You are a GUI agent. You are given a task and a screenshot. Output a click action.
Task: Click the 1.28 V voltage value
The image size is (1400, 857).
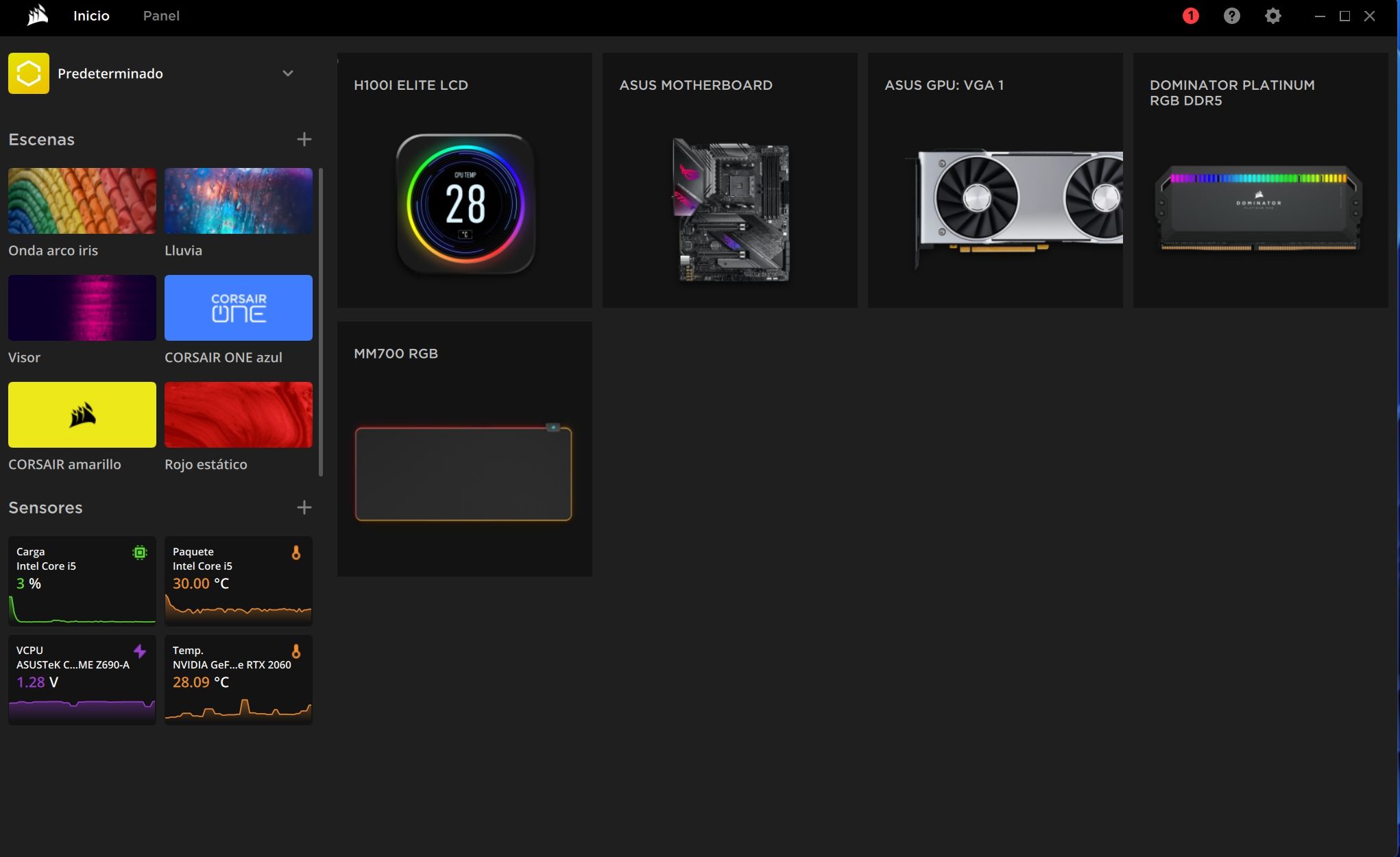click(x=37, y=682)
